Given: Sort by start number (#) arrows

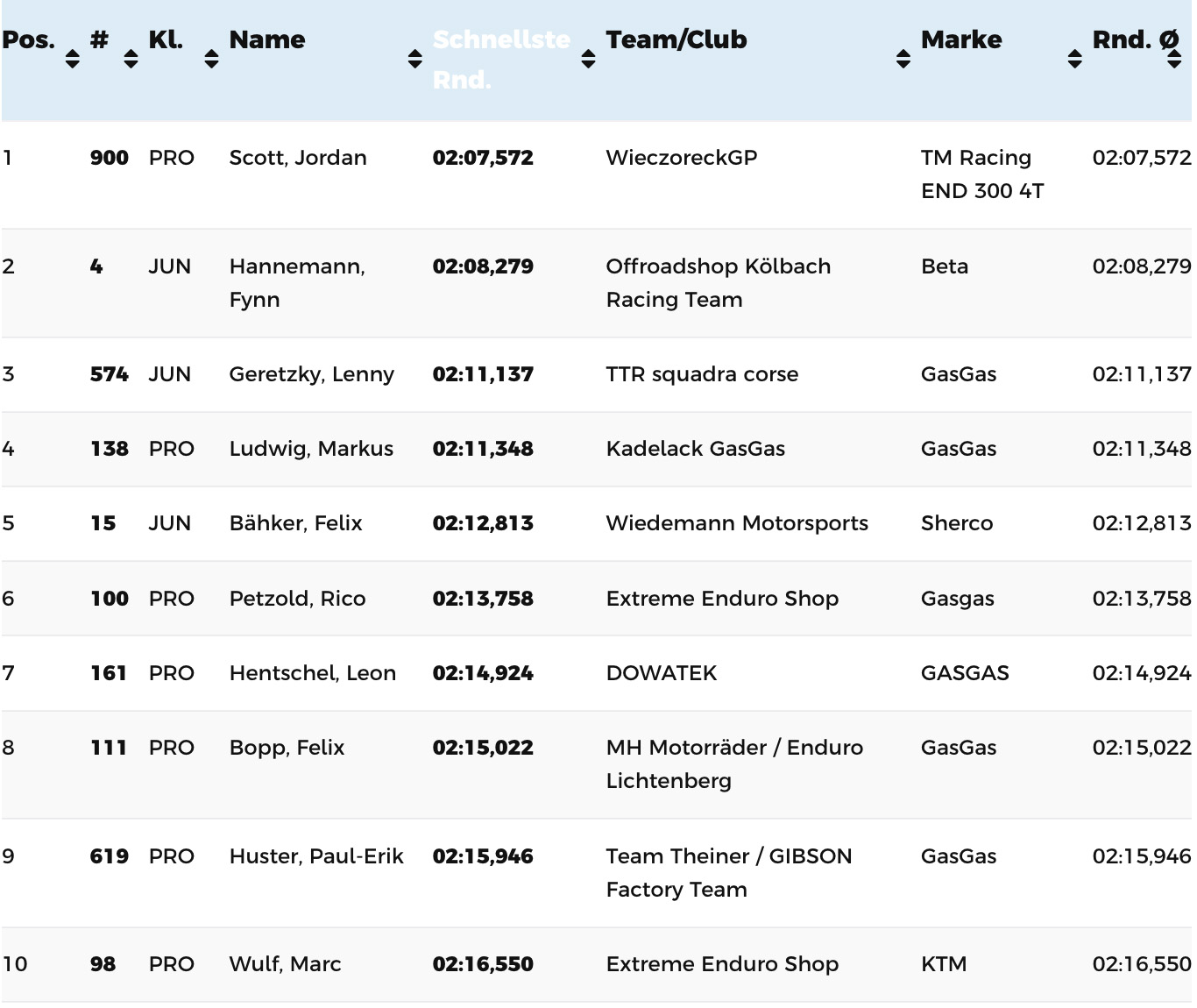Looking at the screenshot, I should coord(131,59).
